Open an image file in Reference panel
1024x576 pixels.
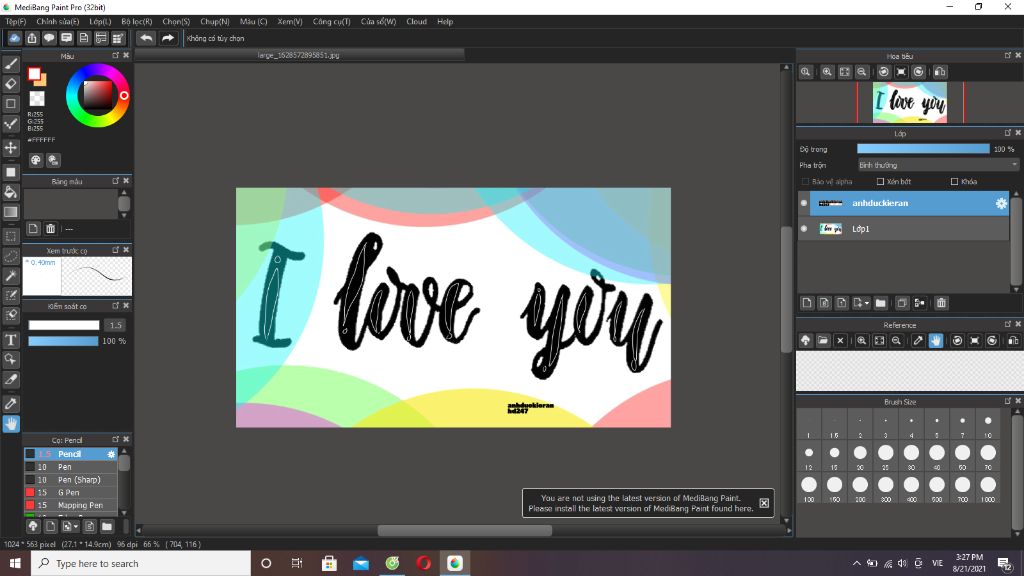click(823, 340)
